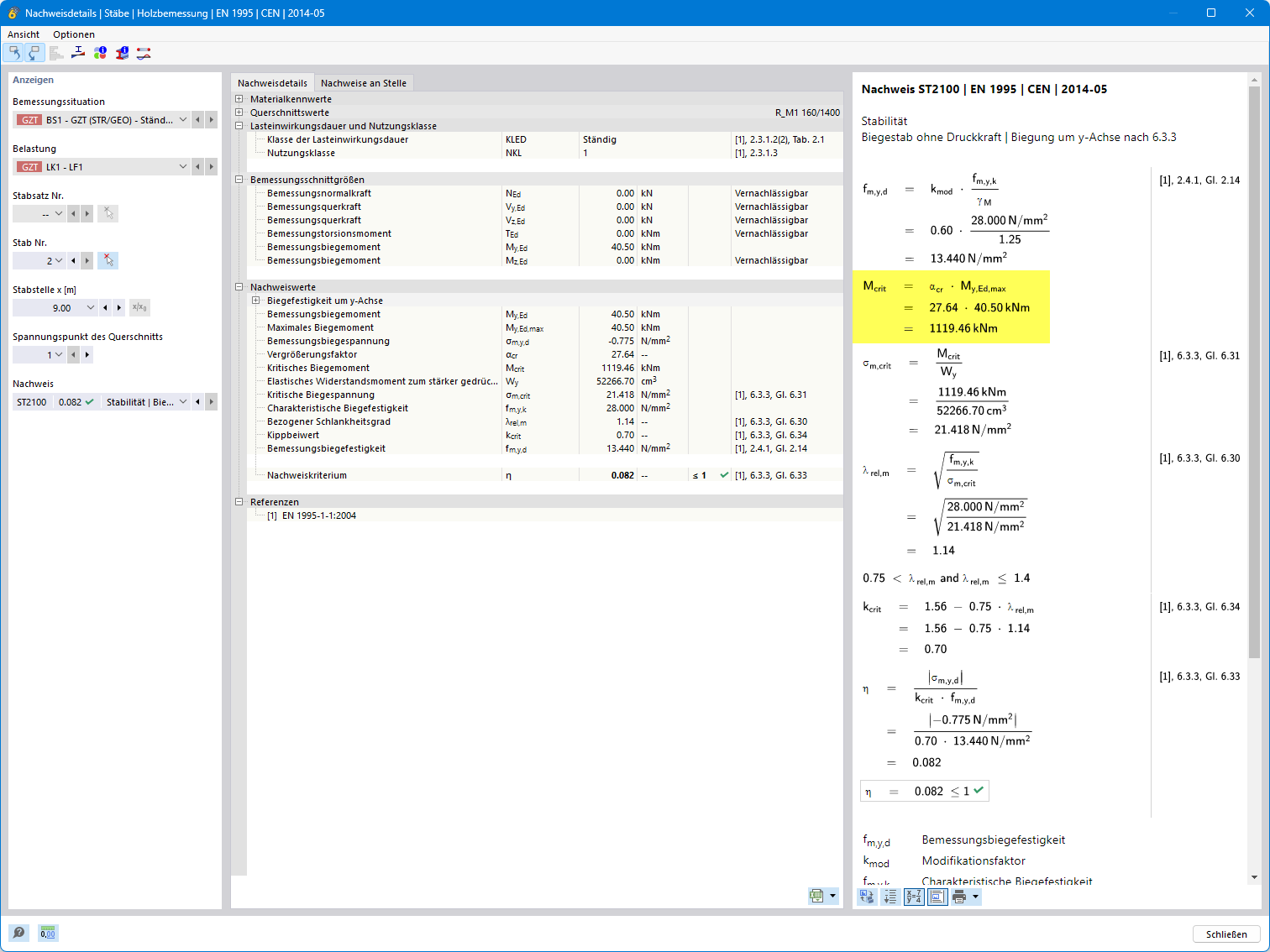Show cross-section info via red I-beam icon

click(122, 53)
